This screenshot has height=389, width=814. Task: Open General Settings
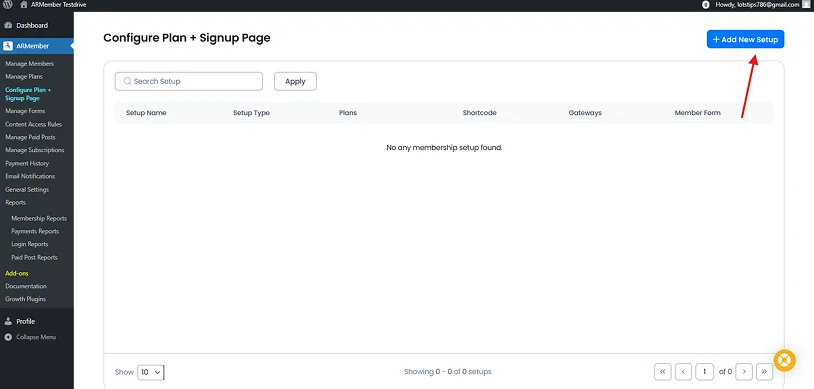[x=27, y=189]
